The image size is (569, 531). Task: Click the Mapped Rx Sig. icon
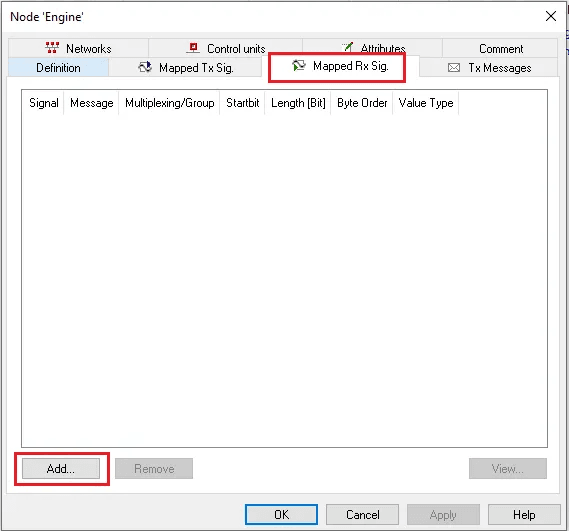[x=299, y=66]
